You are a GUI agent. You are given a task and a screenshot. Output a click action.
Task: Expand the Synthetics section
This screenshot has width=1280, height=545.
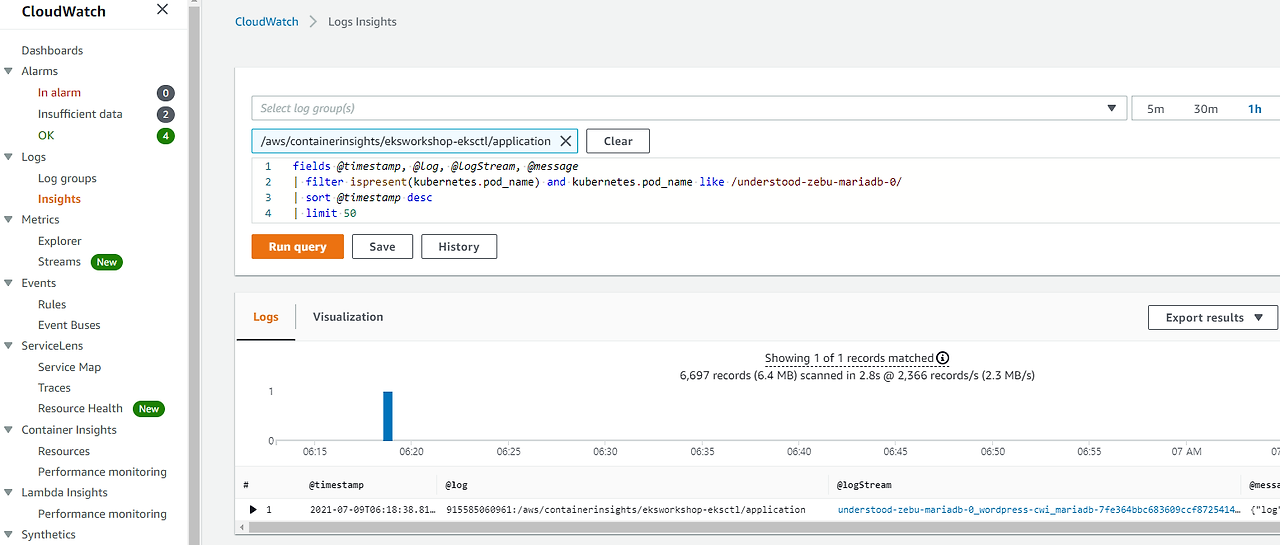pyautogui.click(x=9, y=535)
